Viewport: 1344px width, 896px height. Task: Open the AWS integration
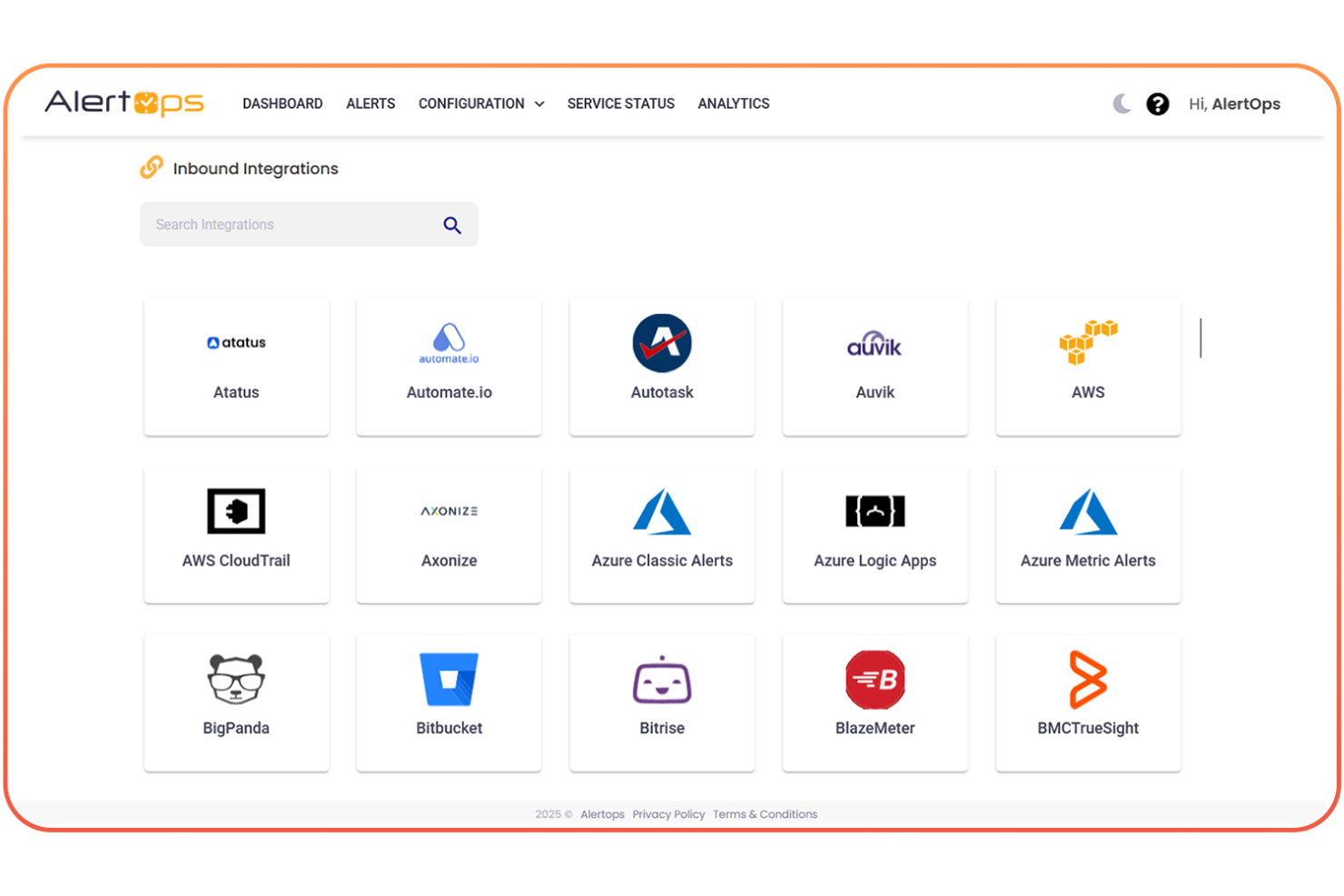(1087, 366)
